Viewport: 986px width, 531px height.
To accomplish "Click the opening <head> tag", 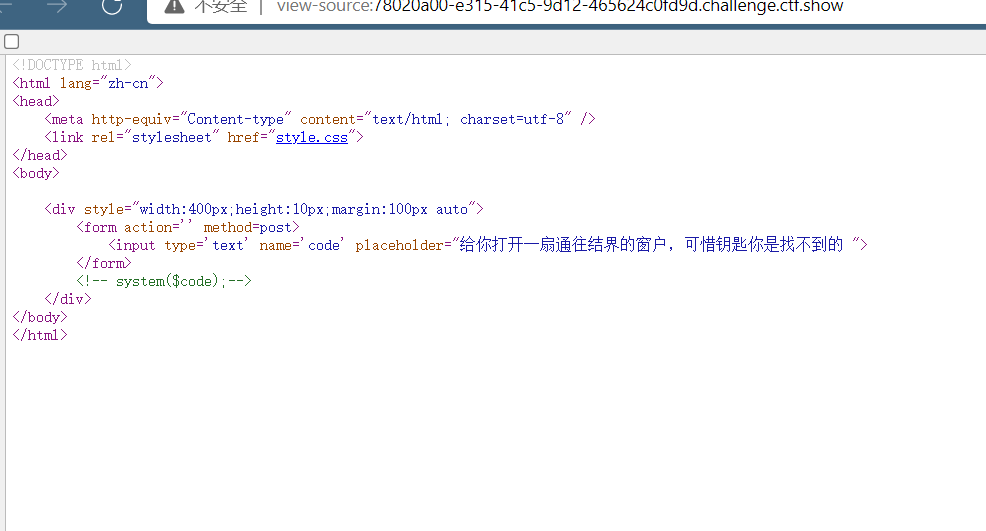I will [x=36, y=101].
